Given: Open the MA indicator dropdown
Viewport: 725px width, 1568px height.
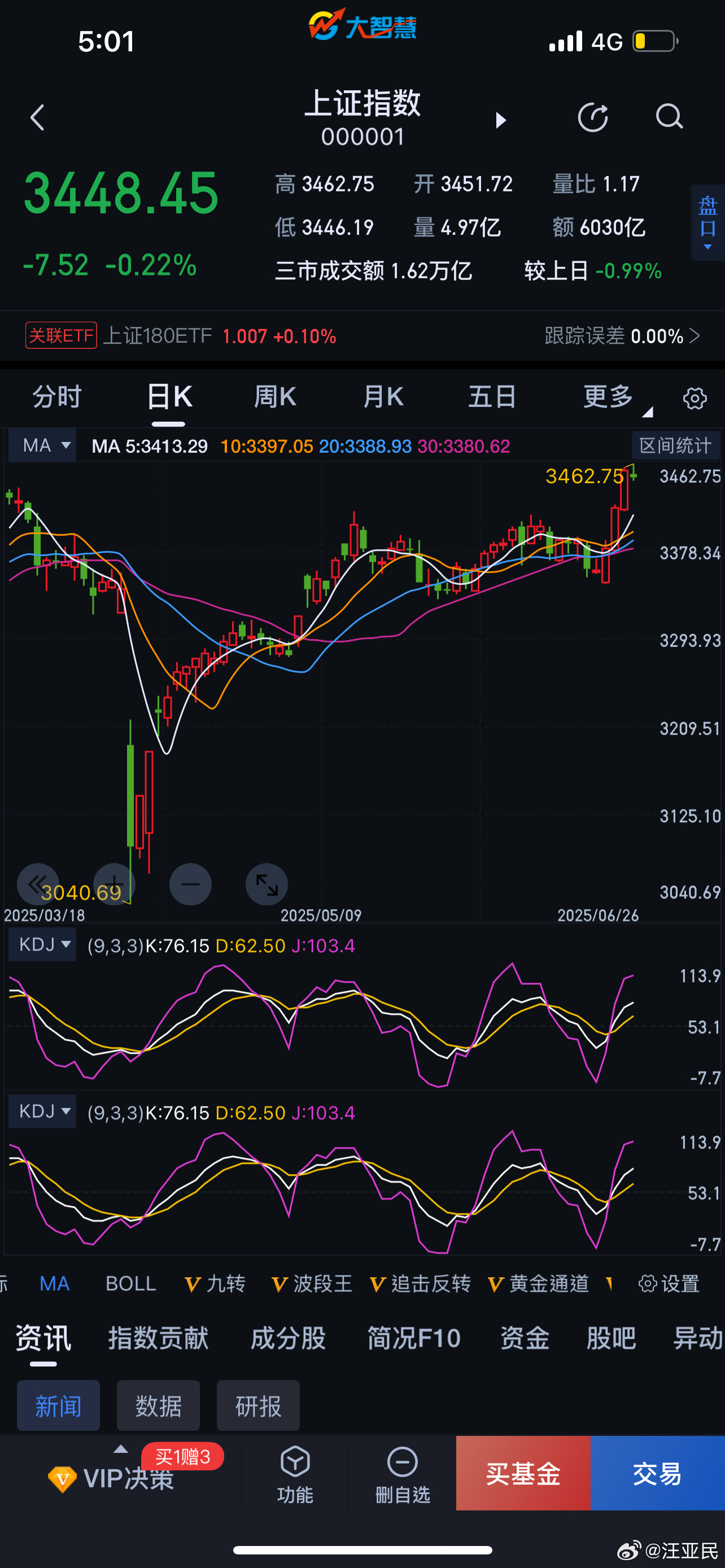Looking at the screenshot, I should (x=42, y=446).
